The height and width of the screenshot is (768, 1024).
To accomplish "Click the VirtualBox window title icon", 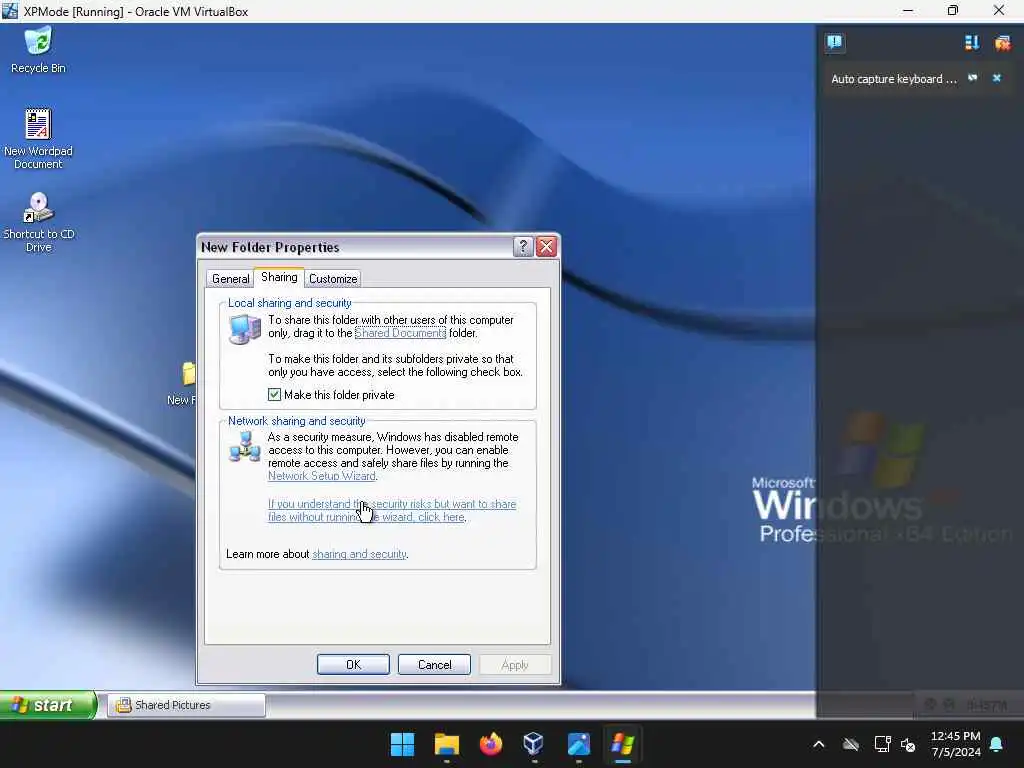I will click(x=10, y=10).
